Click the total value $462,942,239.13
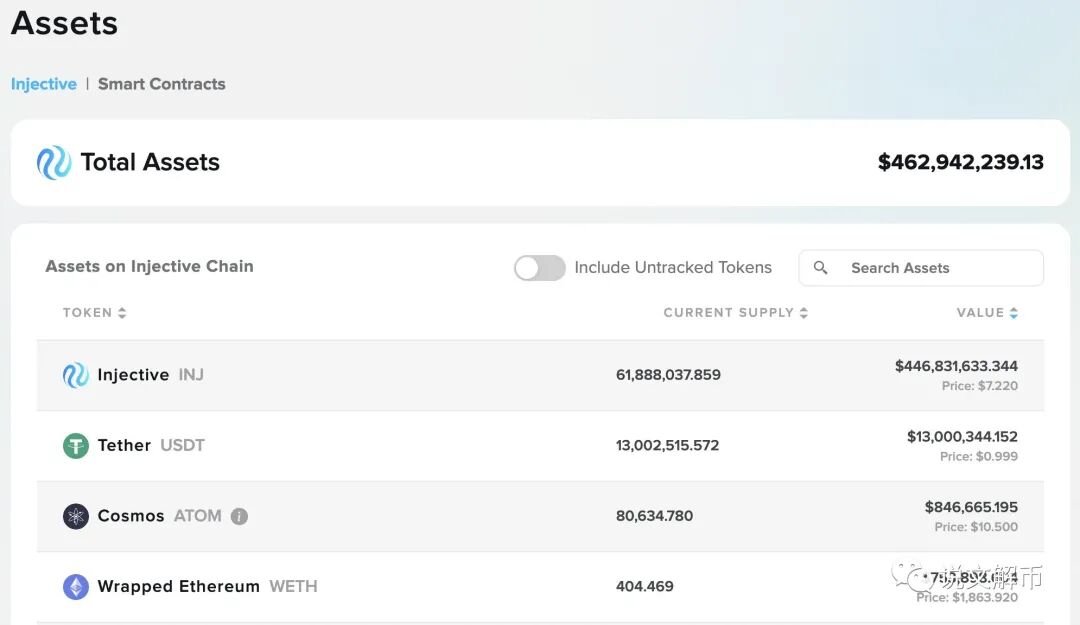The height and width of the screenshot is (625, 1080). [961, 162]
